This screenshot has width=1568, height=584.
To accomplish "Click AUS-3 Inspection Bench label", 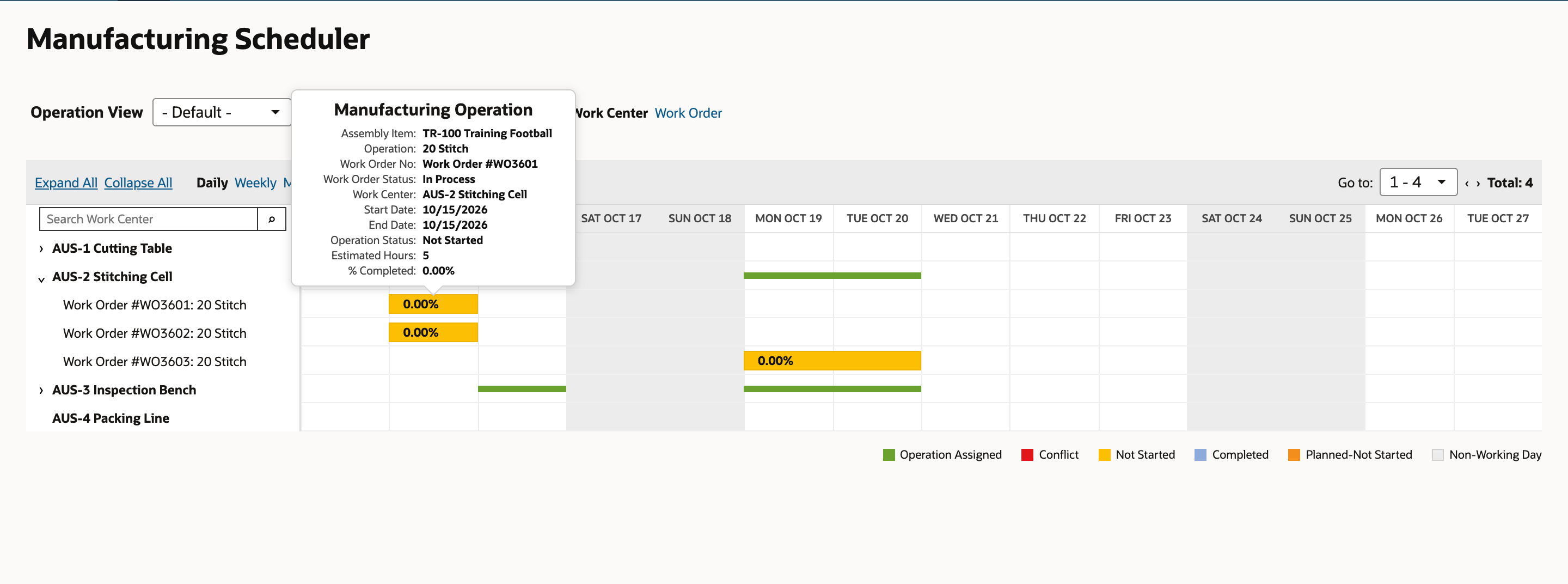I will click(124, 391).
